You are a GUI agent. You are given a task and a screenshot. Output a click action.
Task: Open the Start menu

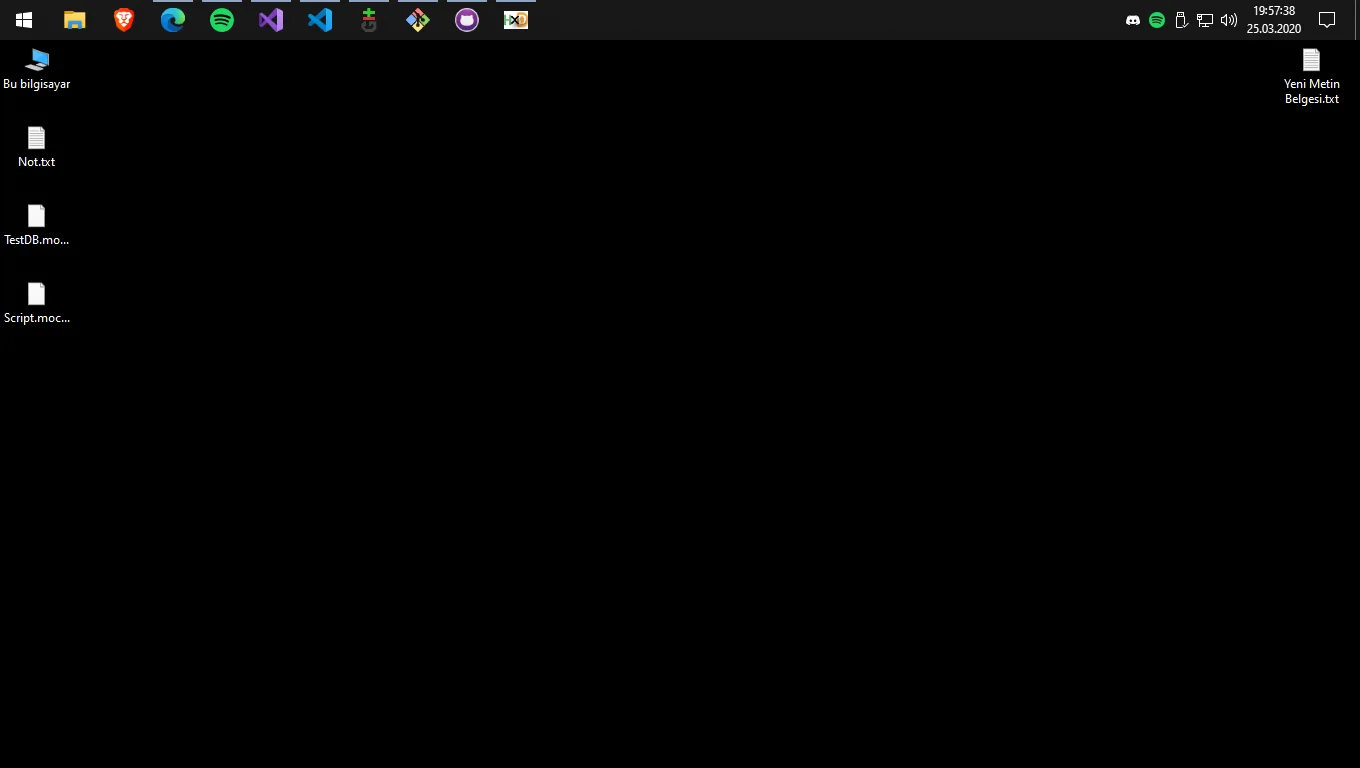coord(22,19)
